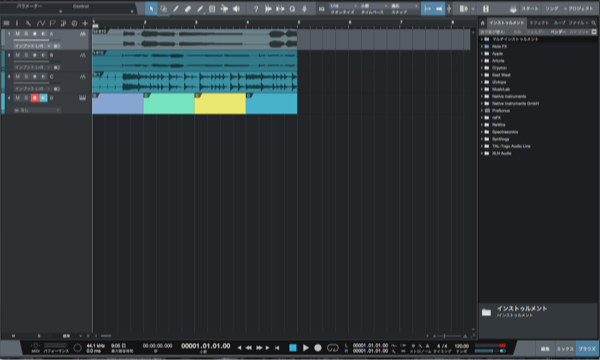This screenshot has height=360, width=600.
Task: Toggle the ブラウズ browser panel
Action: coord(587,349)
